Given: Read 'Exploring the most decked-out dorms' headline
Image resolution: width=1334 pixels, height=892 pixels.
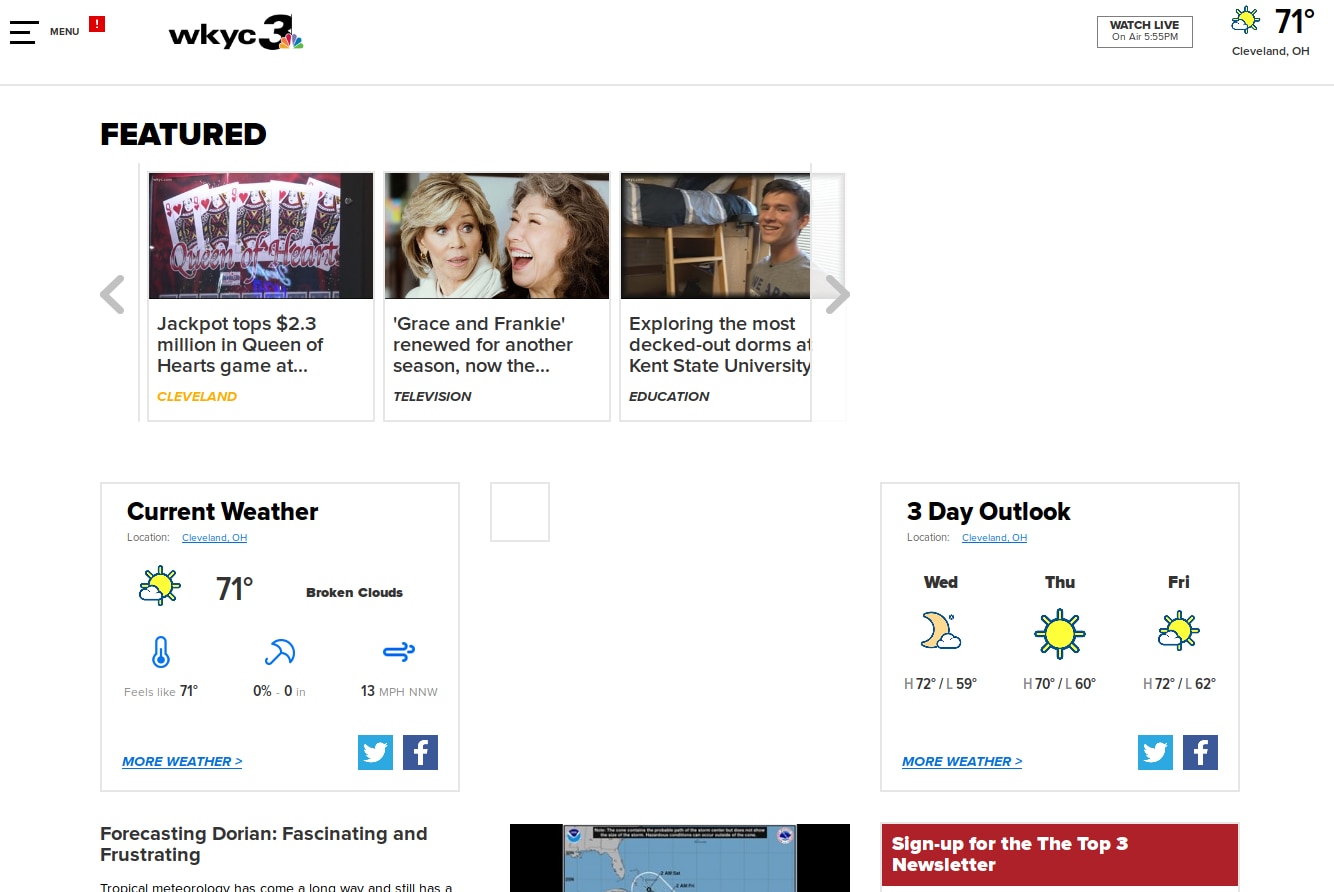Looking at the screenshot, I should click(720, 345).
